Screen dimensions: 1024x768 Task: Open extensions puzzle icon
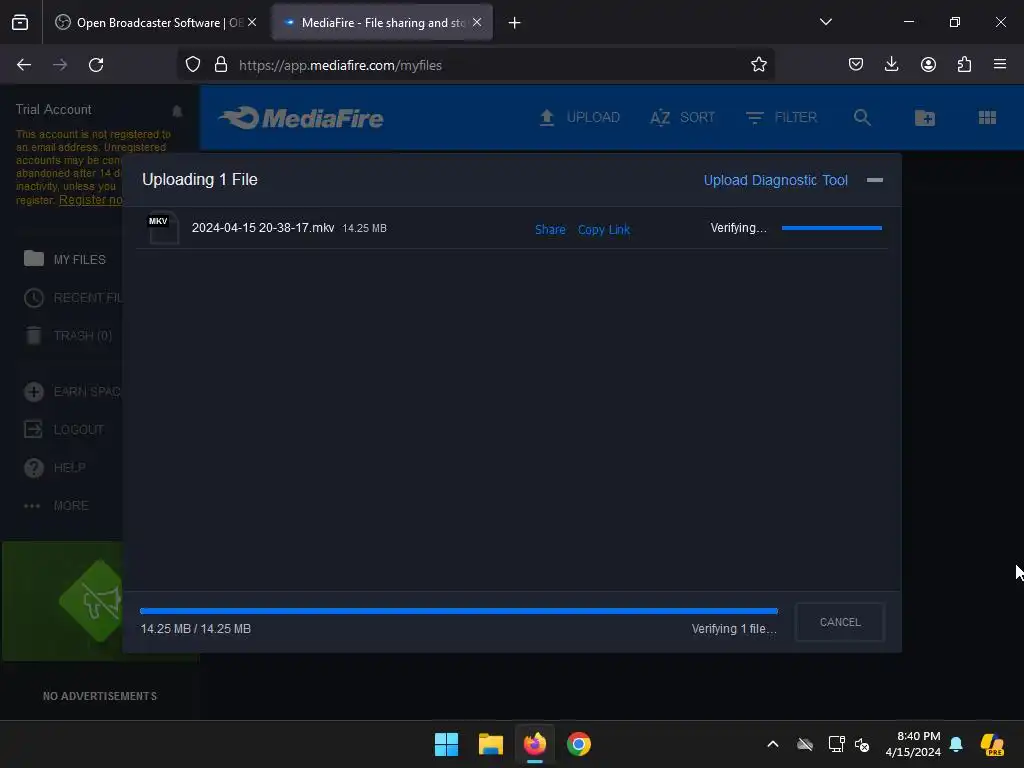(x=964, y=65)
